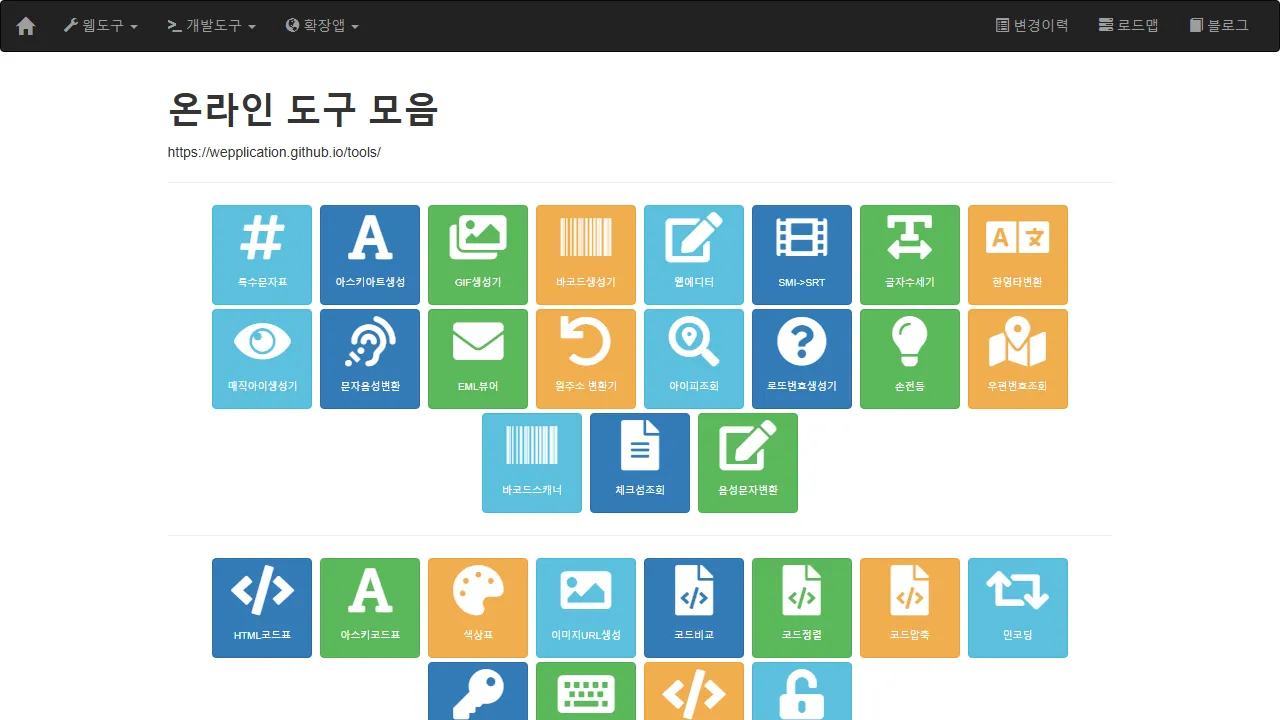Launch the EML뷰어 email viewer tool
The image size is (1280, 720).
click(477, 359)
